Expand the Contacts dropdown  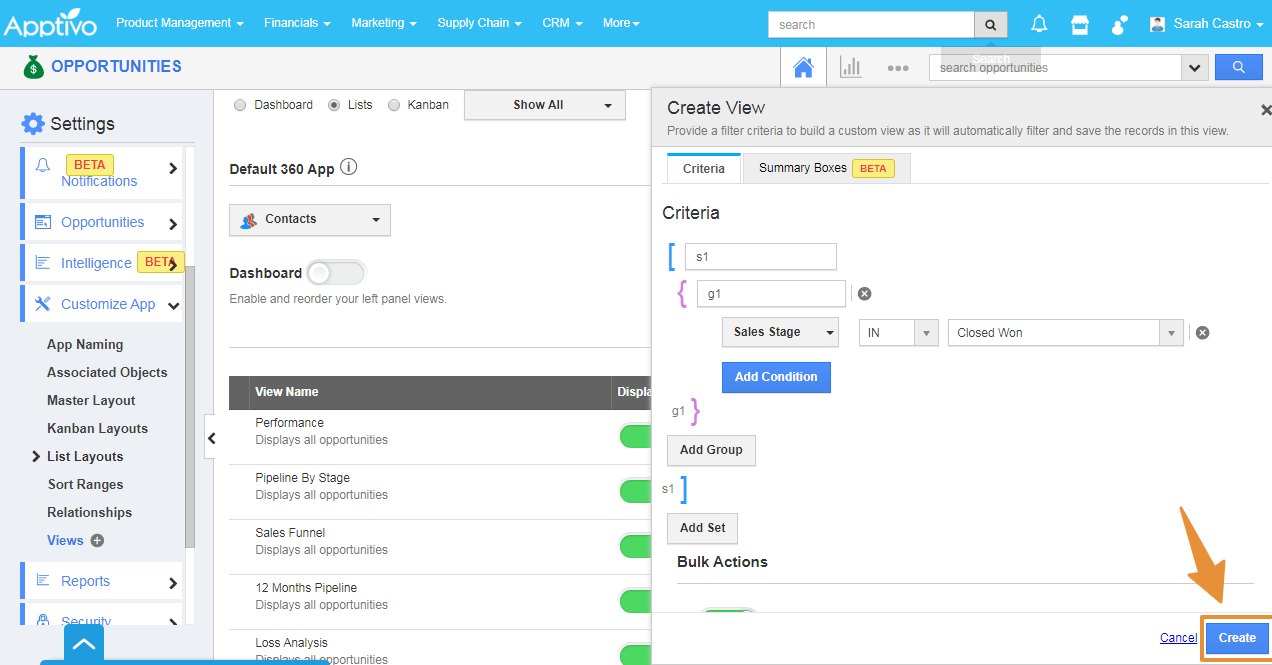(x=310, y=220)
